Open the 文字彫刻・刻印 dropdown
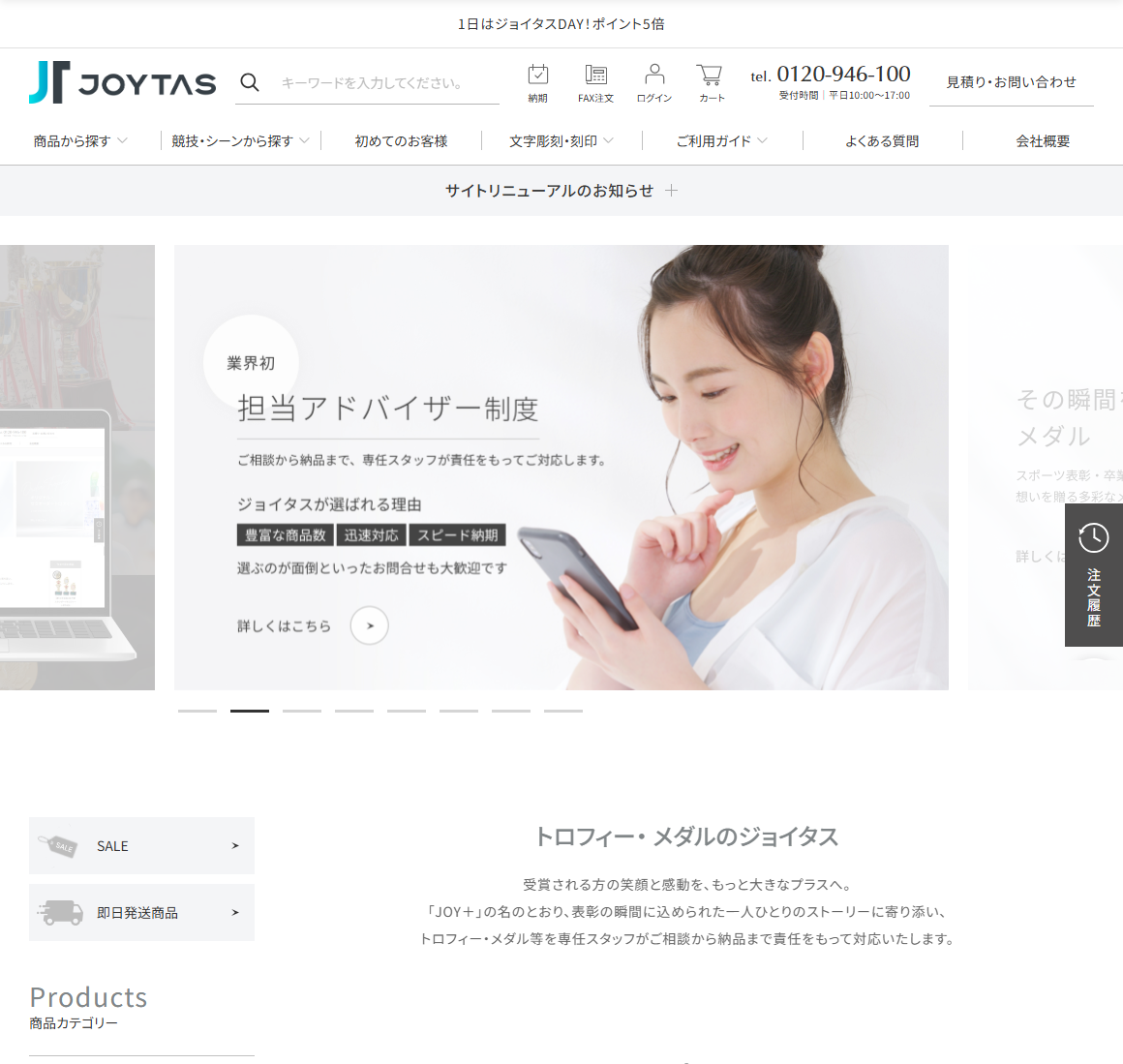The width and height of the screenshot is (1123, 1064). coord(561,141)
